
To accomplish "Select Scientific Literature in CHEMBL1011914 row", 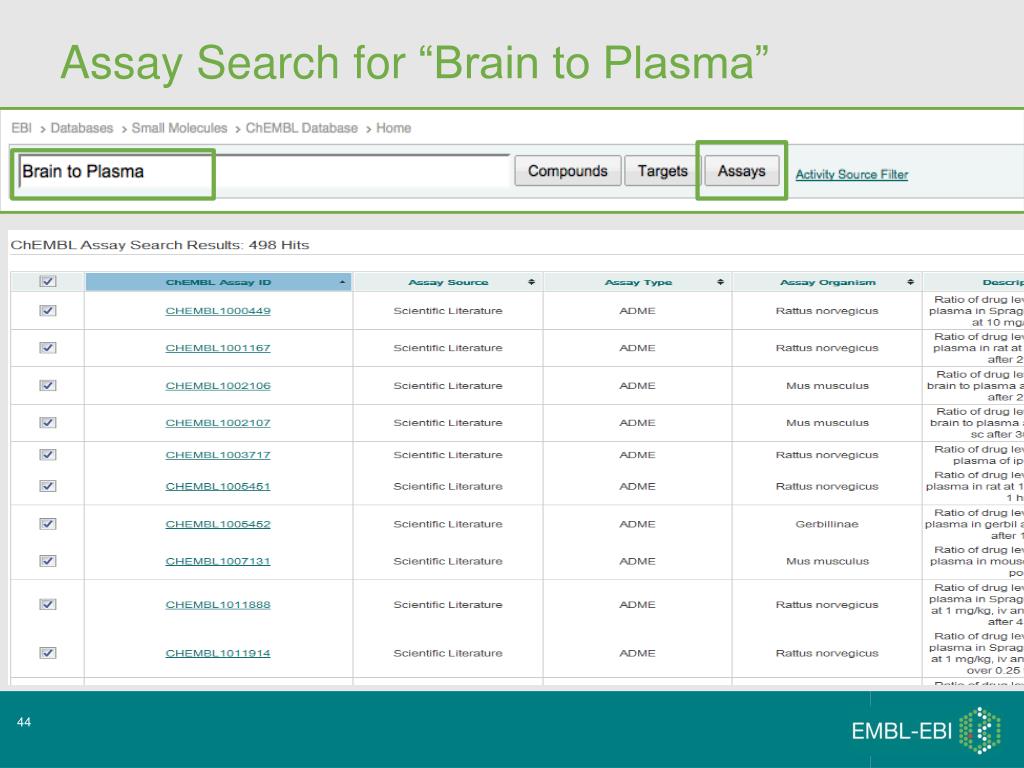I will (448, 652).
